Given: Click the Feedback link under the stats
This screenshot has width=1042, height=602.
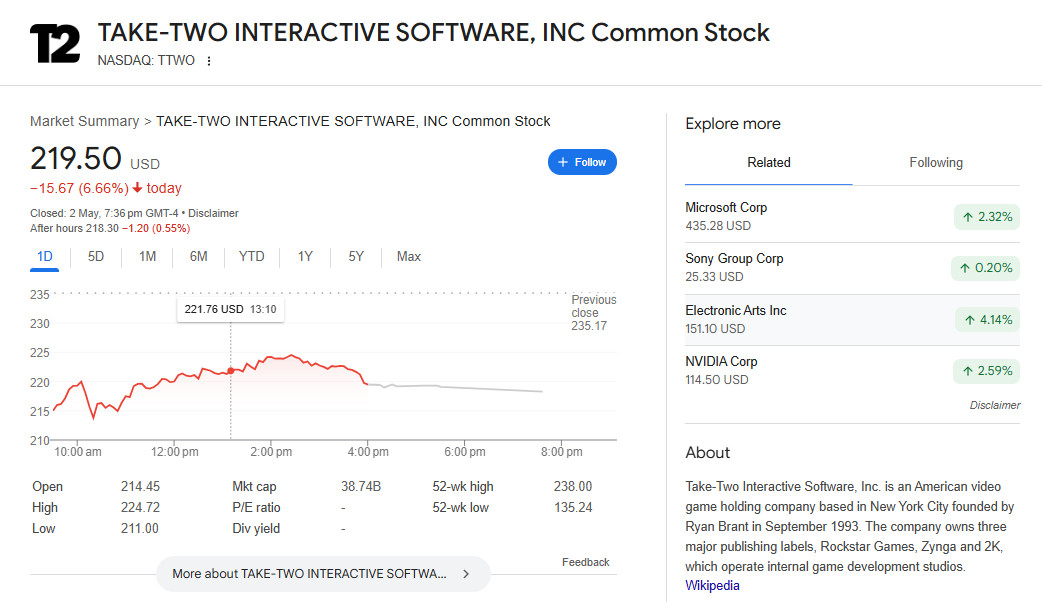Looking at the screenshot, I should pyautogui.click(x=585, y=563).
